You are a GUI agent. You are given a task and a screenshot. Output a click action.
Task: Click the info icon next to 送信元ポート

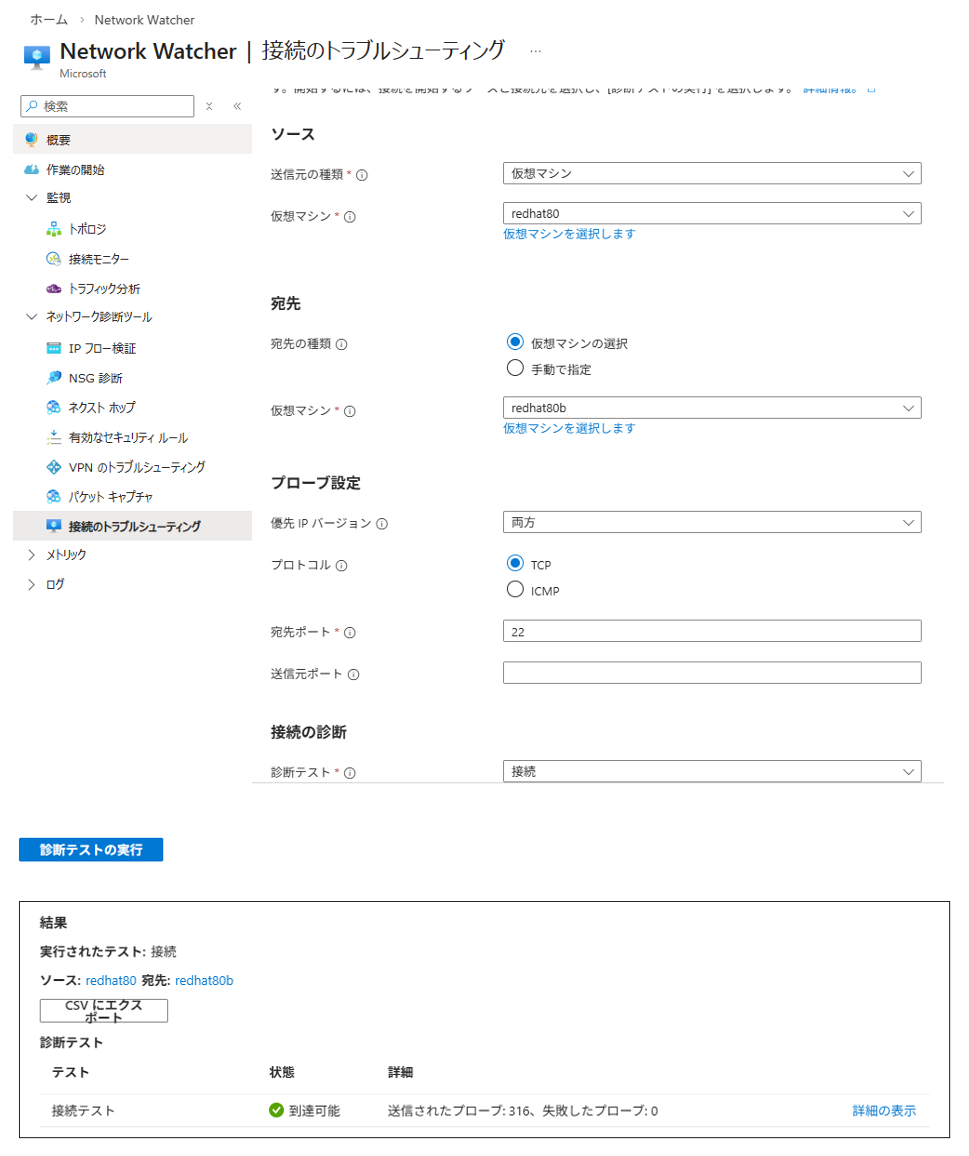tap(353, 675)
